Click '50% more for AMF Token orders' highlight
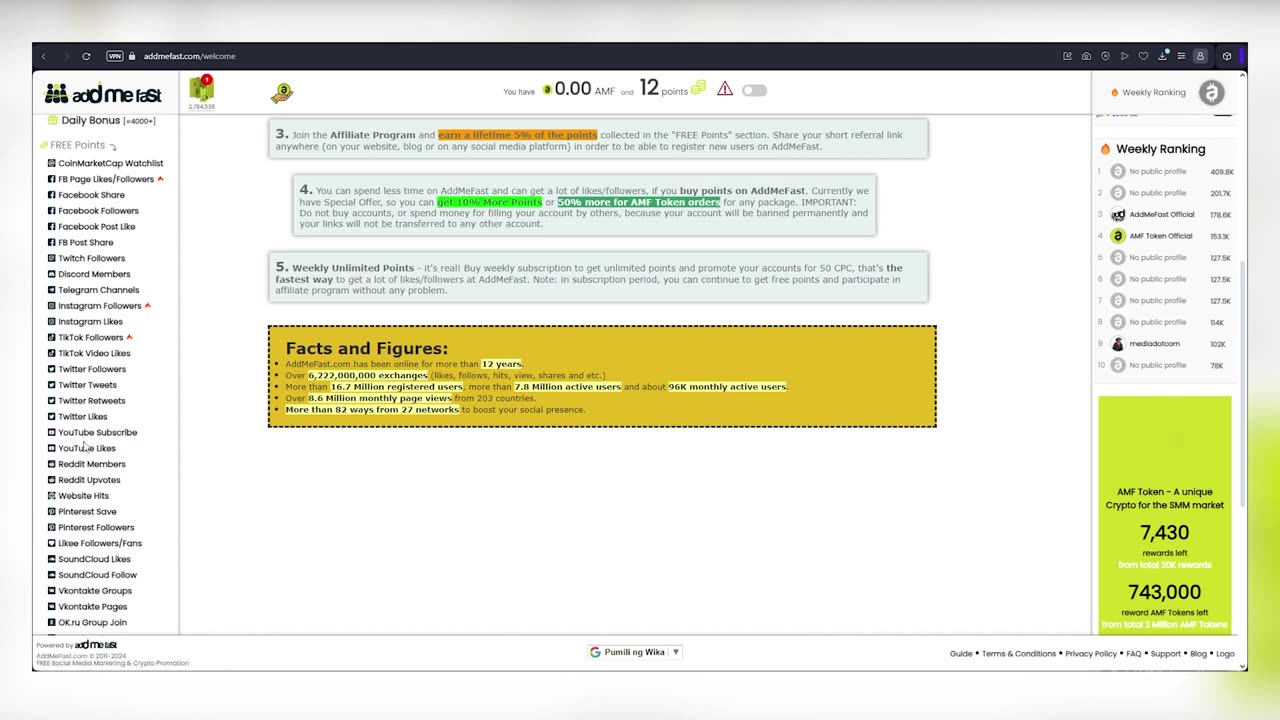Screen dimensions: 1280x720 coord(638,202)
